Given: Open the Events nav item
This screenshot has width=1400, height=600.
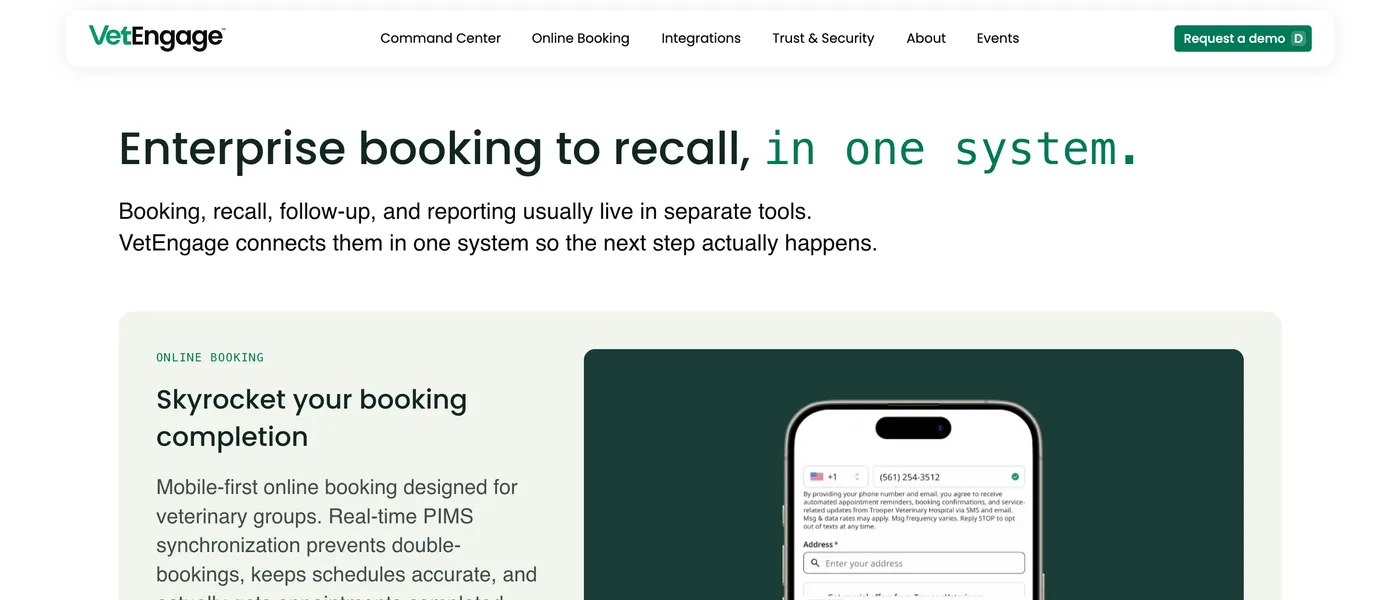Looking at the screenshot, I should click(x=998, y=38).
